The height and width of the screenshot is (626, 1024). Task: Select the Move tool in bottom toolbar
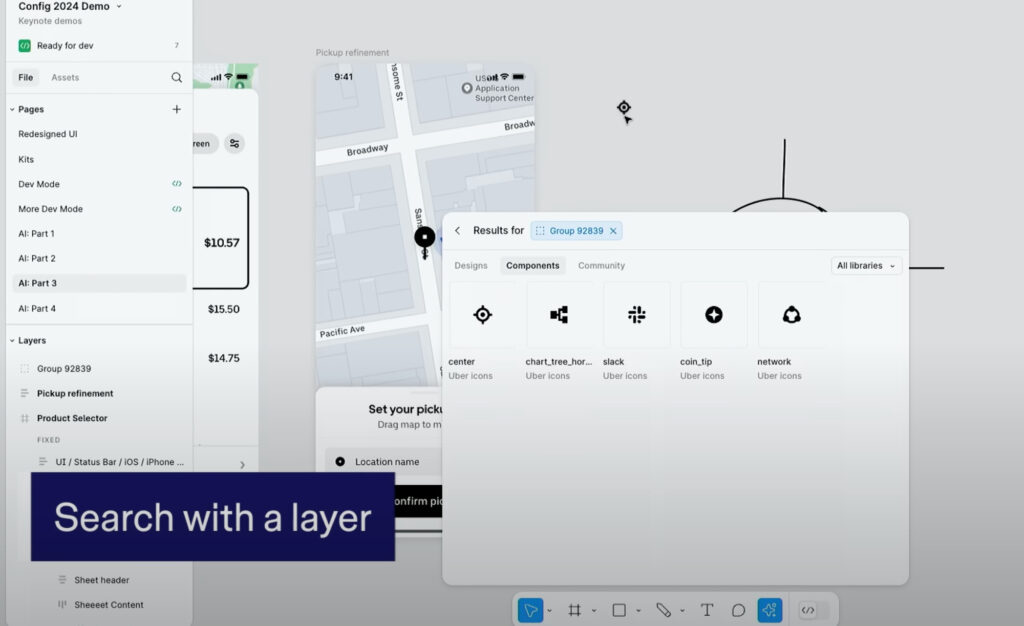[x=530, y=610]
